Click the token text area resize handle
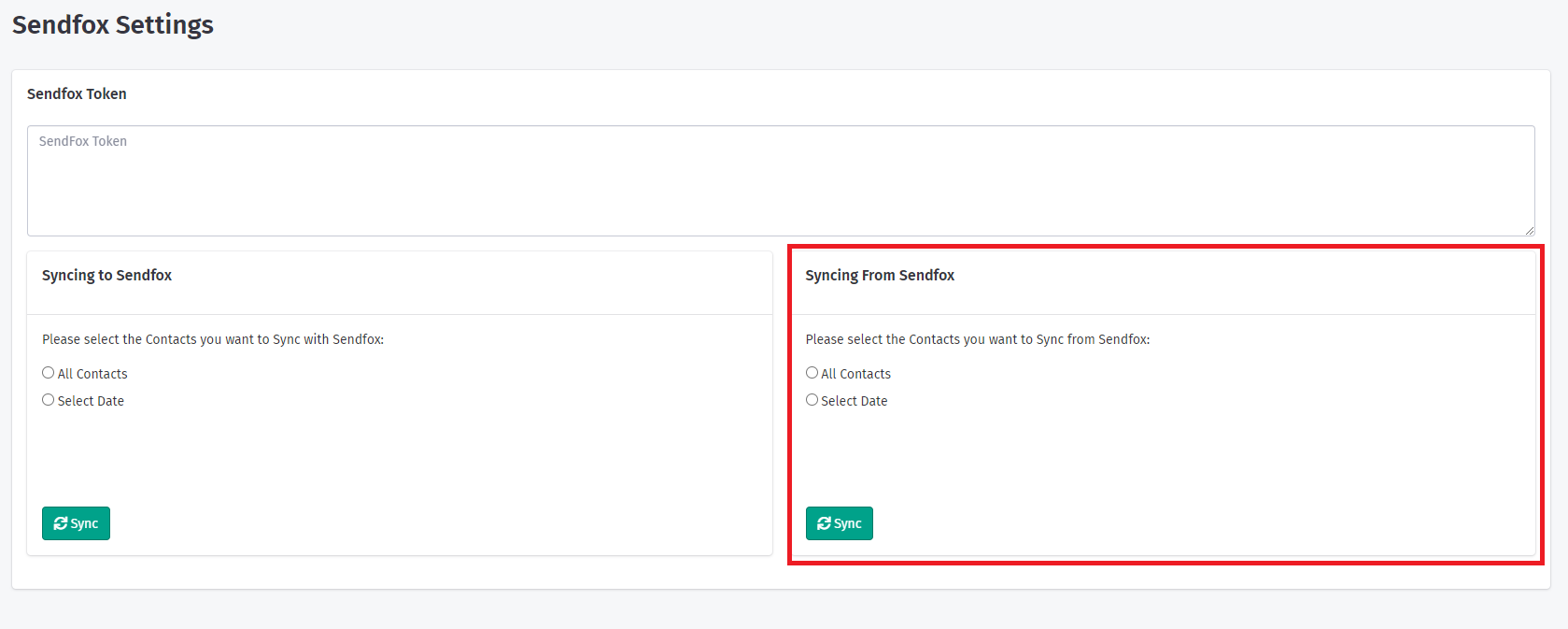1568x629 pixels. coord(1529,230)
